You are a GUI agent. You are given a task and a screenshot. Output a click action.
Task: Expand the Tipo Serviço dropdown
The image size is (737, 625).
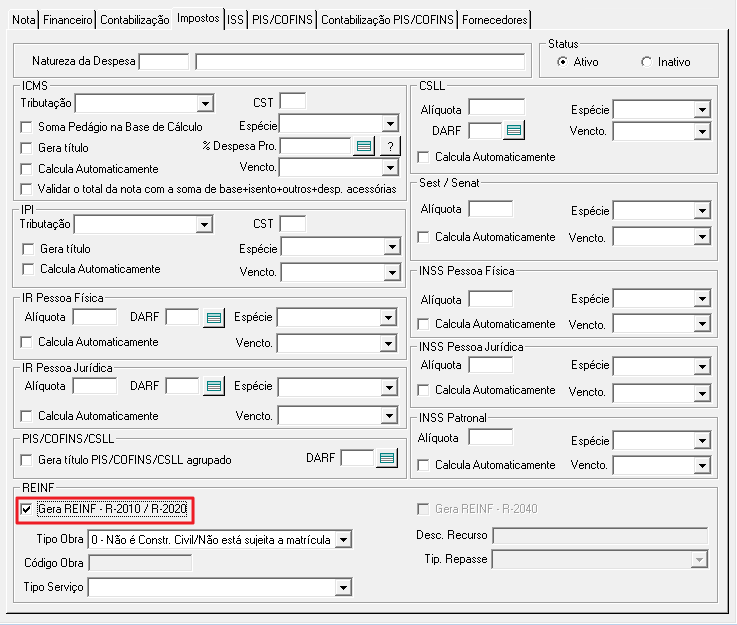tap(344, 587)
